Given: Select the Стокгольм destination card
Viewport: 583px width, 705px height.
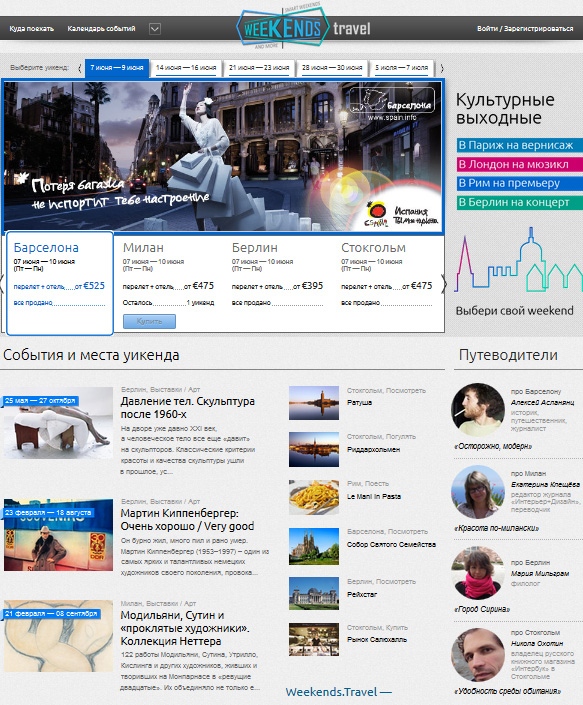Looking at the screenshot, I should (387, 283).
